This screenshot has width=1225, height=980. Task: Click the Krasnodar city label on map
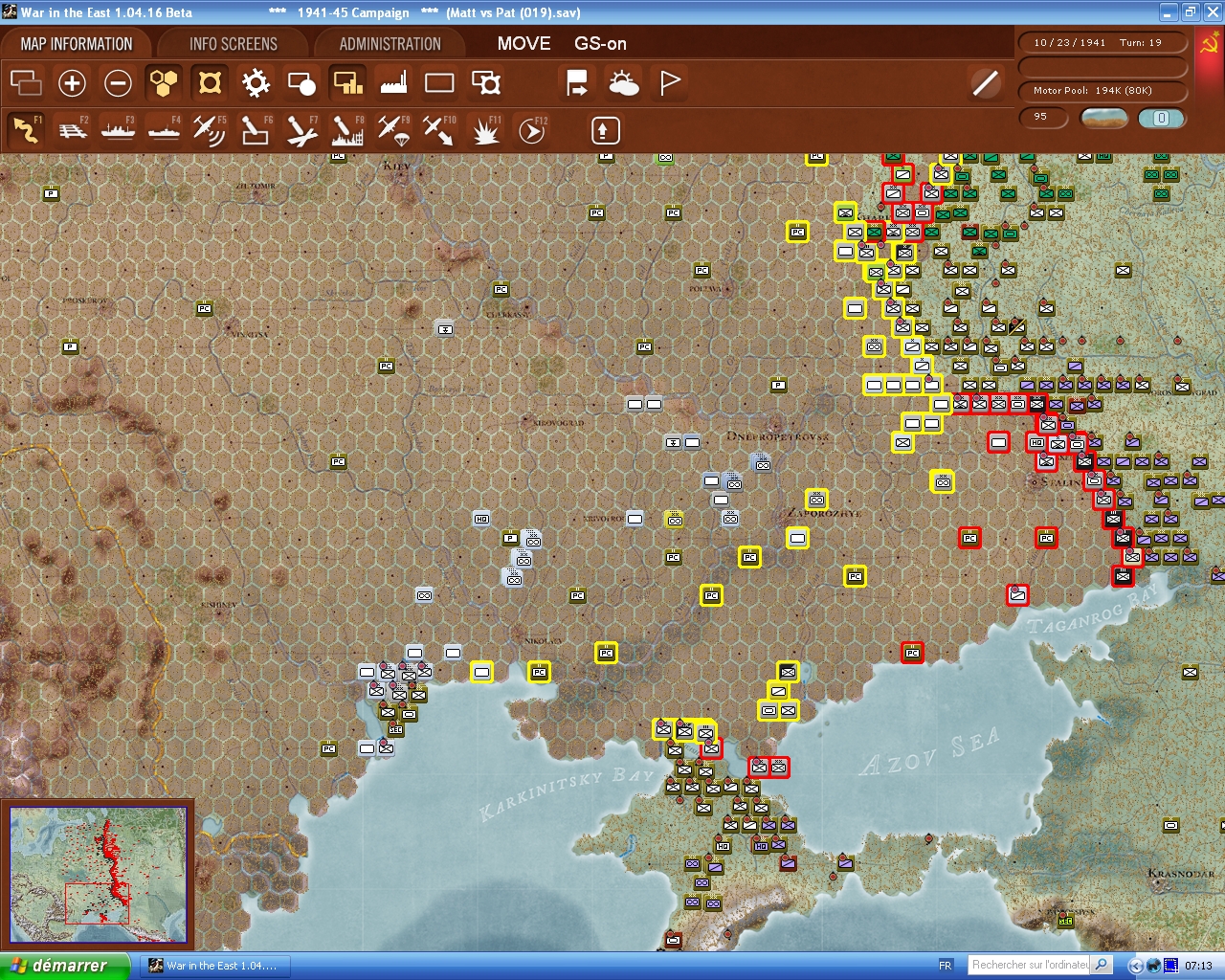tap(1181, 874)
